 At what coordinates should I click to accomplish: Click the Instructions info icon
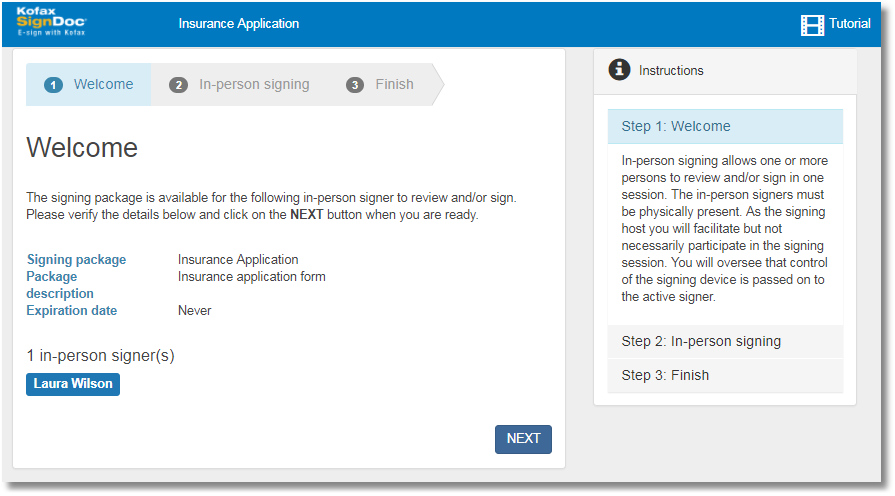point(620,69)
